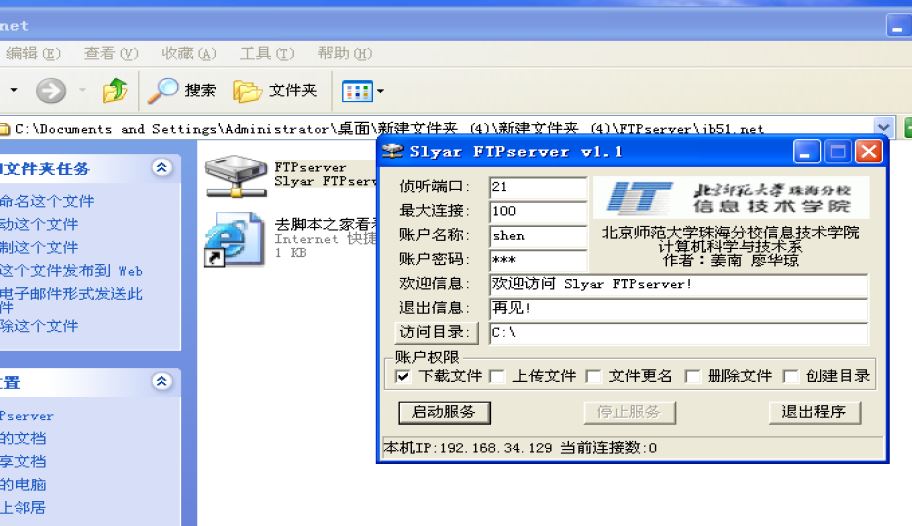Uncheck the download files permission checkbox
The width and height of the screenshot is (912, 526).
(402, 376)
